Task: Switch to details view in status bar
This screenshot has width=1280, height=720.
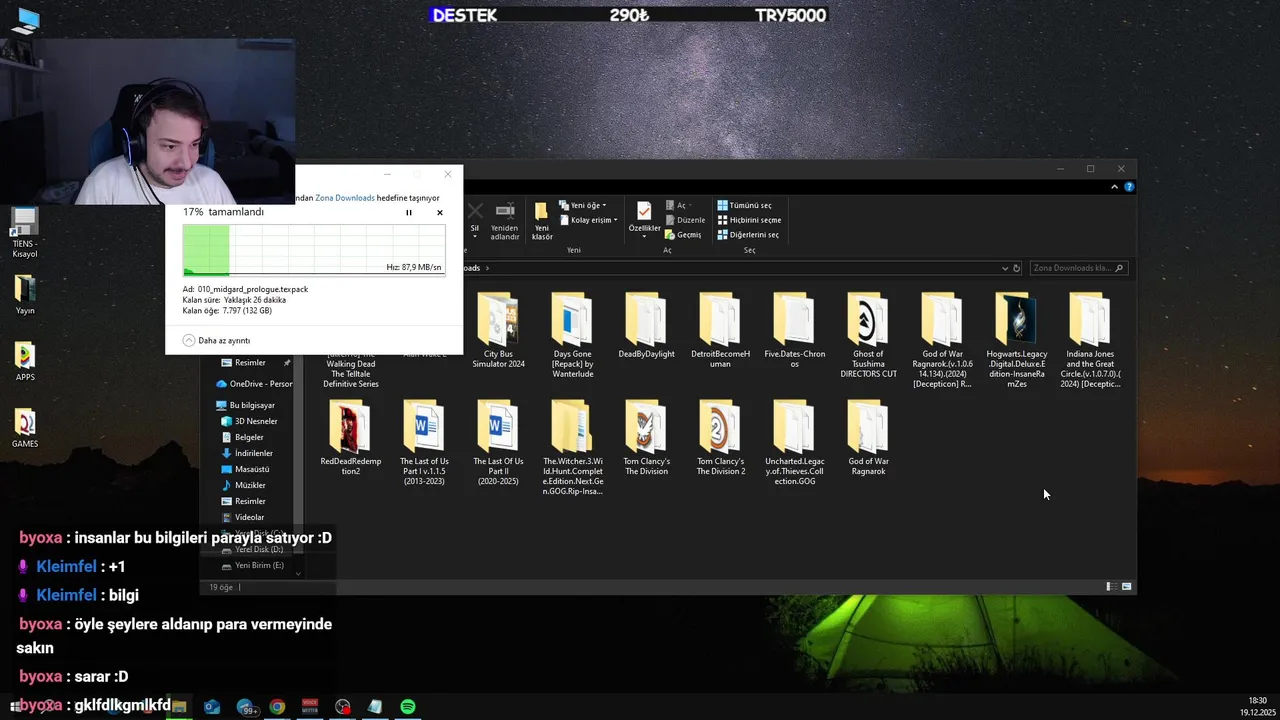Action: point(1109,587)
